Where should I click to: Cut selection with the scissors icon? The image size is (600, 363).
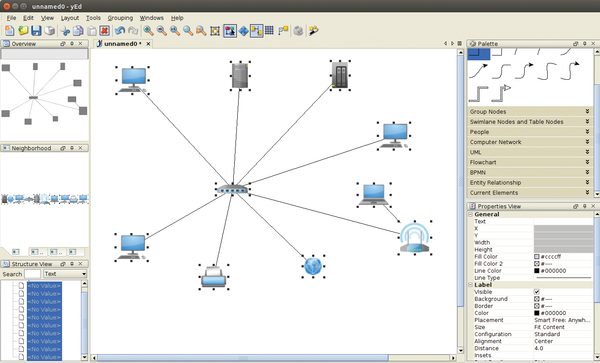pyautogui.click(x=65, y=31)
